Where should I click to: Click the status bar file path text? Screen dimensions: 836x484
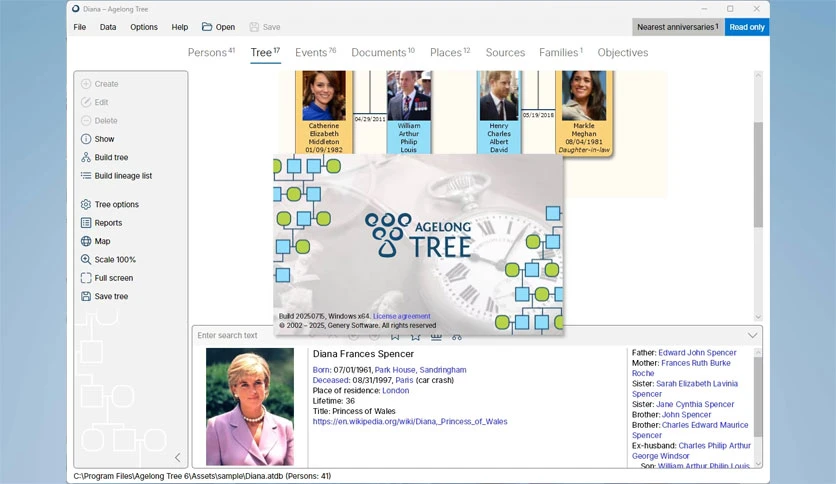202,476
